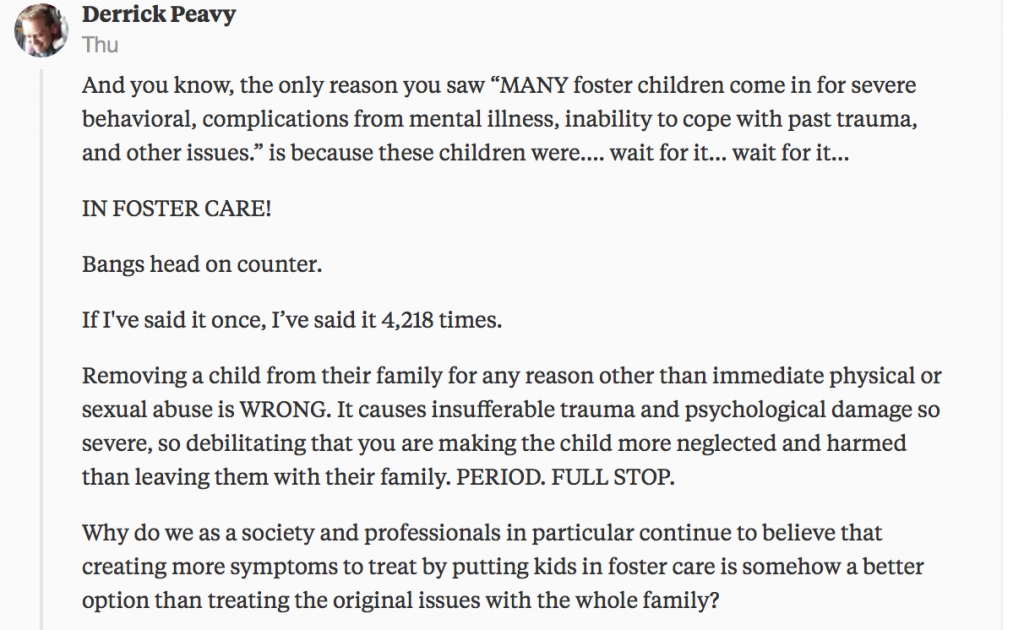The height and width of the screenshot is (630, 1024).
Task: Click the number '4,218' in the comment
Action: 408,320
